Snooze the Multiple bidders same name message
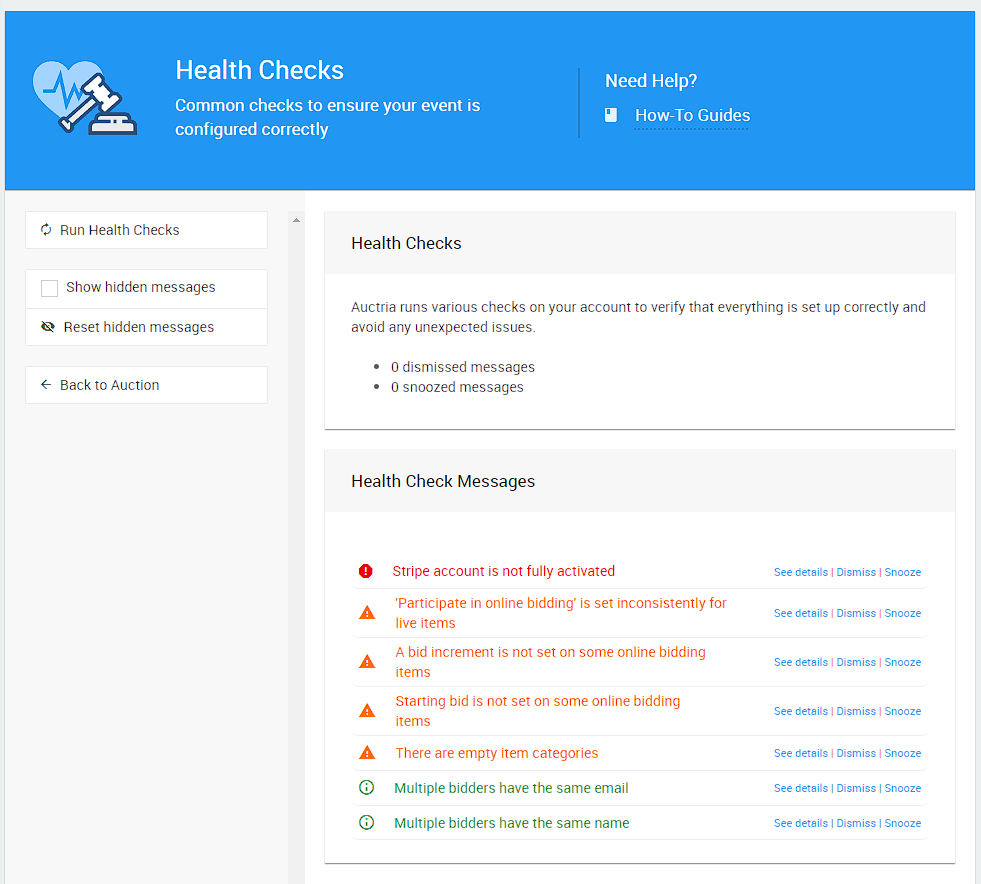The width and height of the screenshot is (981, 884). click(902, 824)
